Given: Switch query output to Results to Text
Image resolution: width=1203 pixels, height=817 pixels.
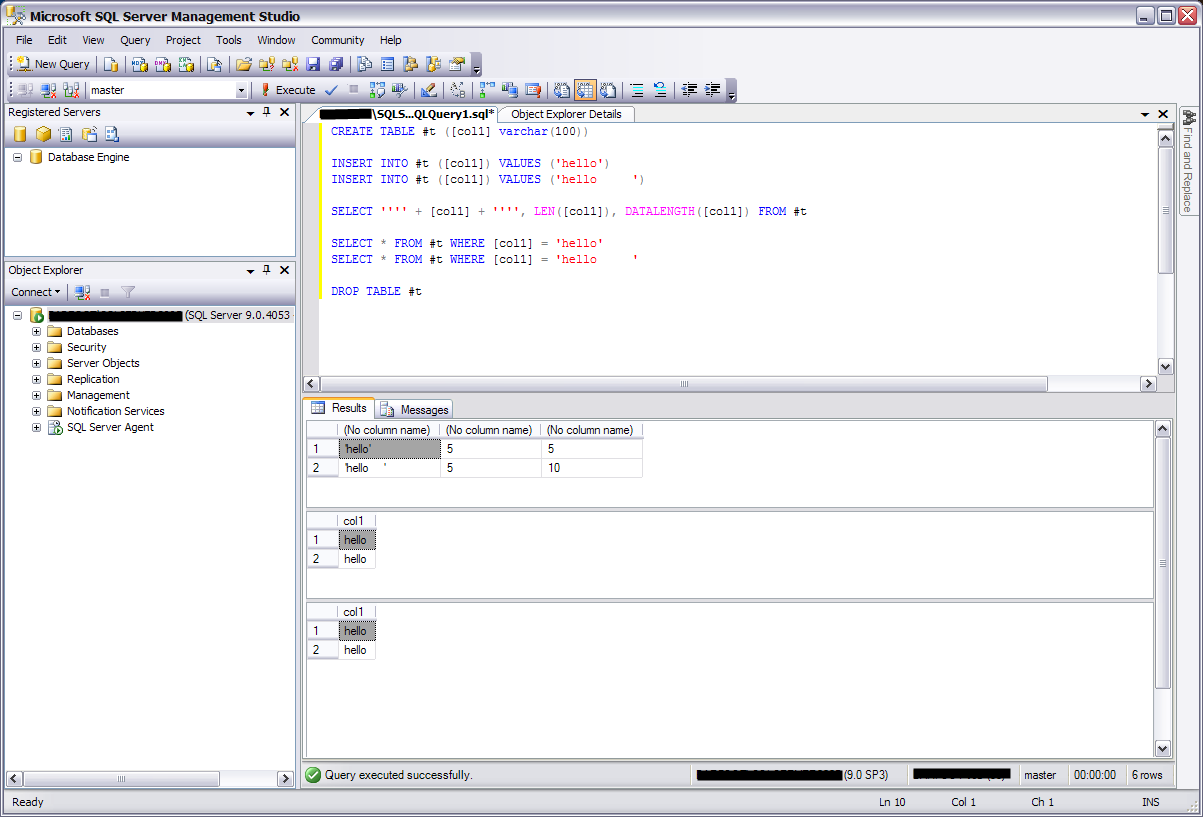Looking at the screenshot, I should [x=562, y=90].
